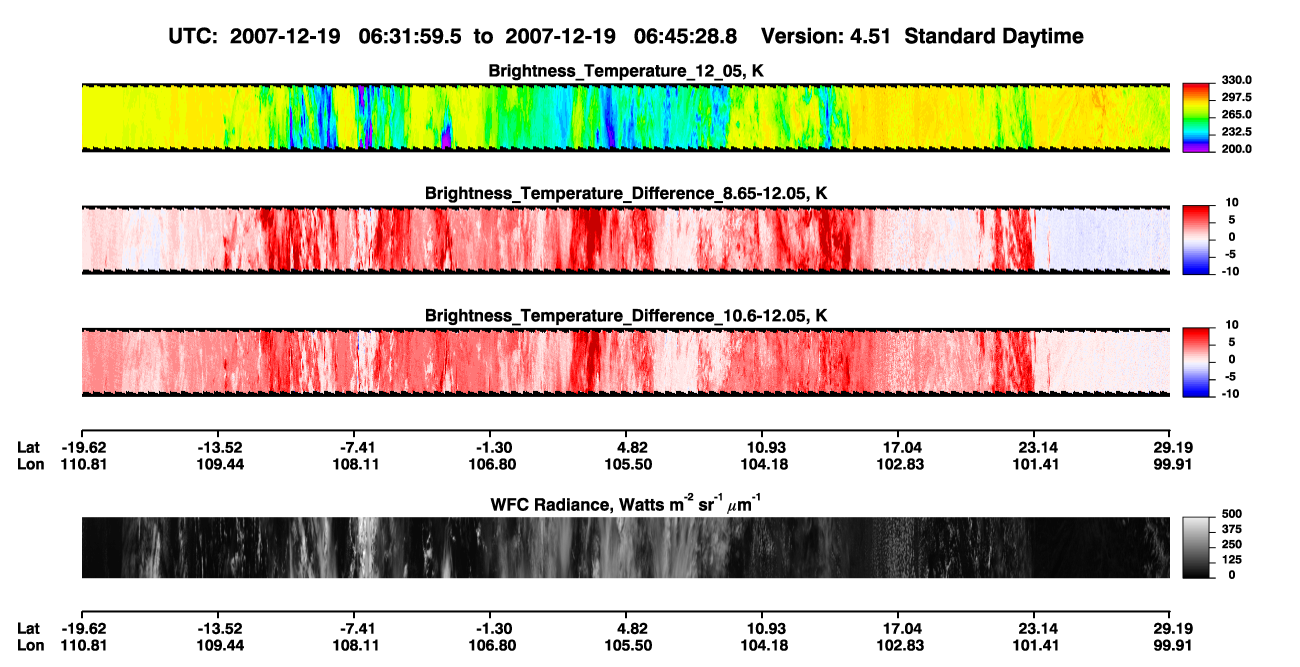Click the WFC Radiance panel title
Screen dimensions: 1300x667
coord(626,503)
